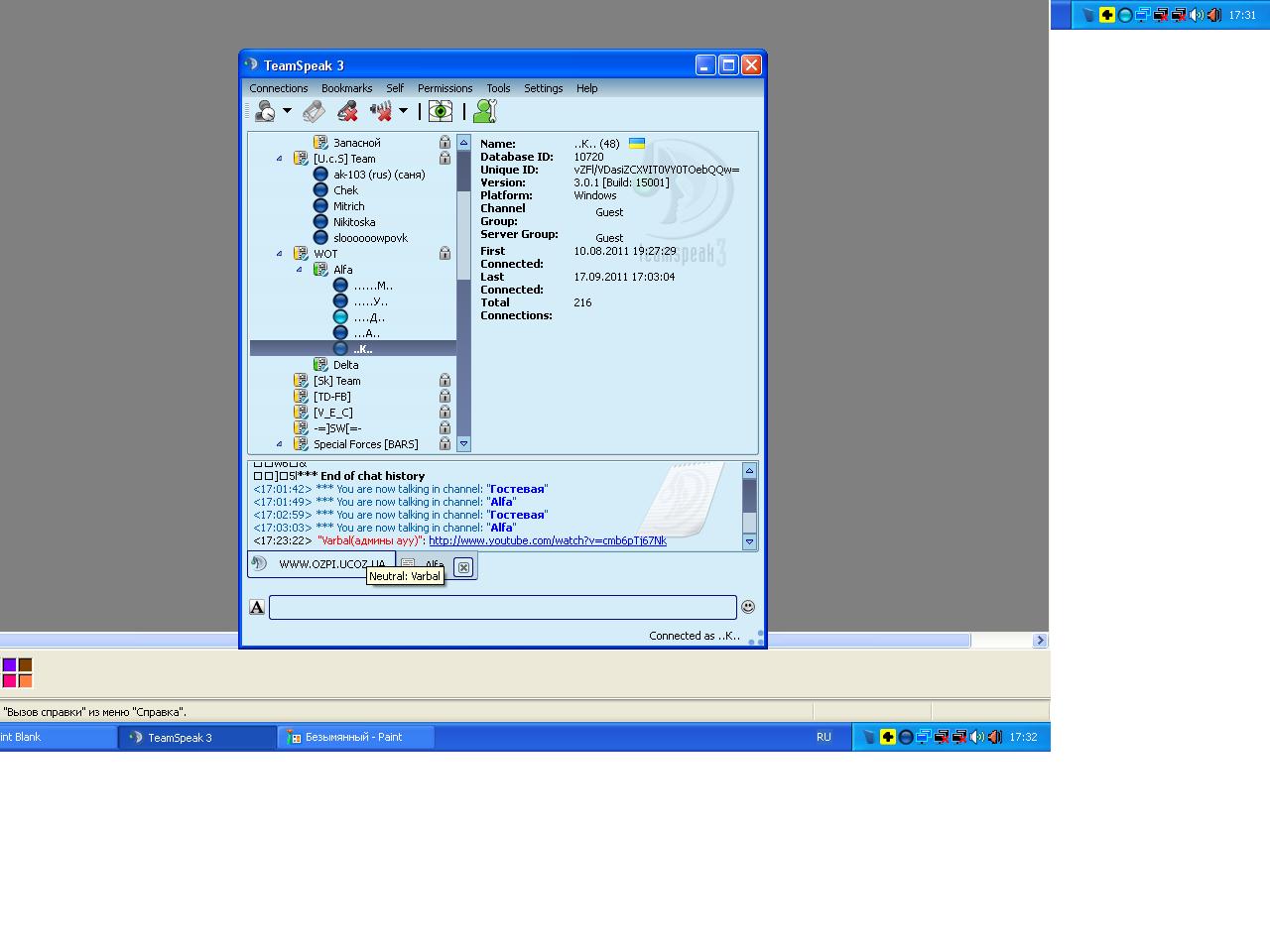Click the lock icon on WOT channel
This screenshot has width=1270, height=952.
click(444, 254)
